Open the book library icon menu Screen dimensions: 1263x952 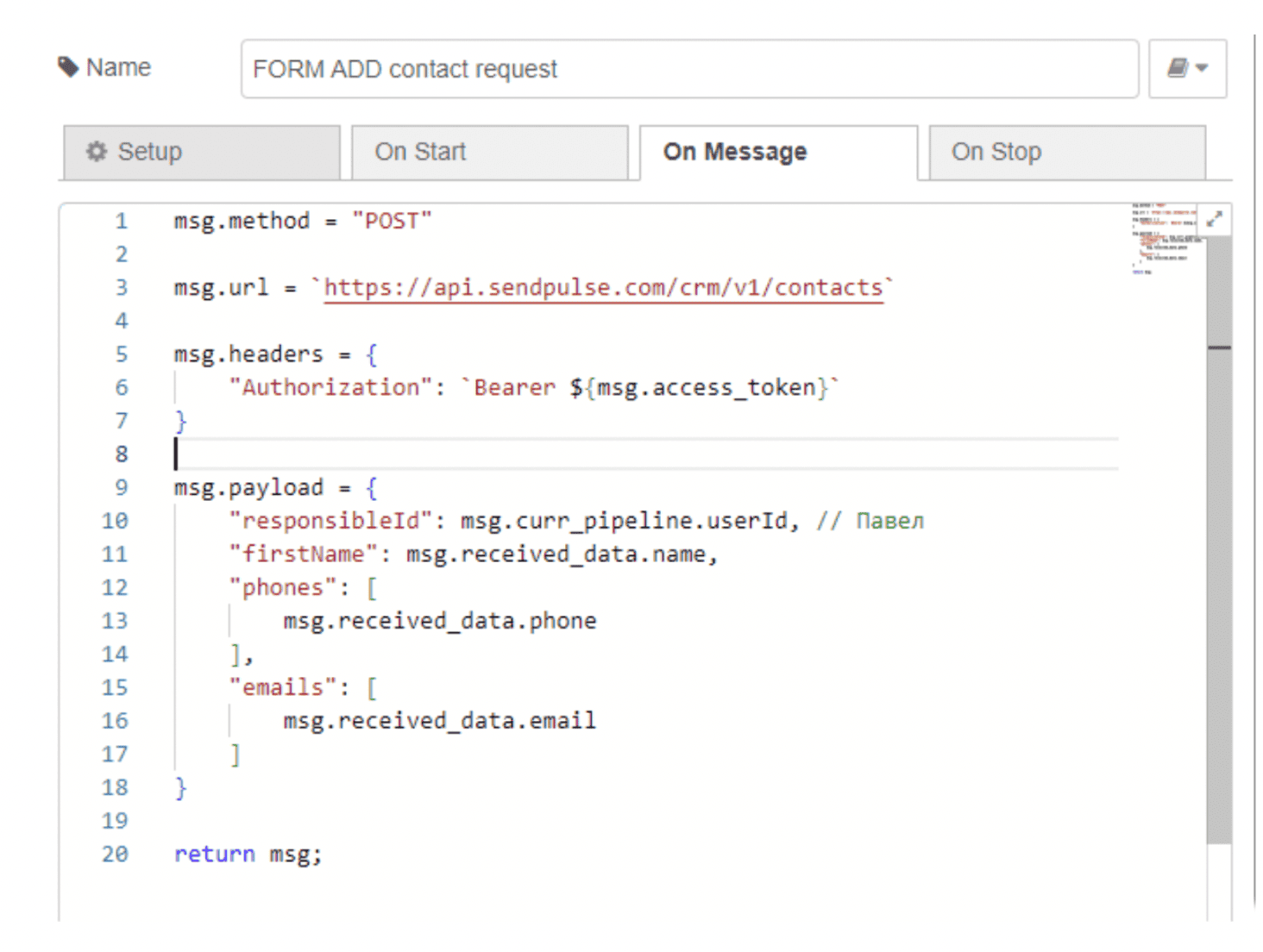[x=1186, y=68]
